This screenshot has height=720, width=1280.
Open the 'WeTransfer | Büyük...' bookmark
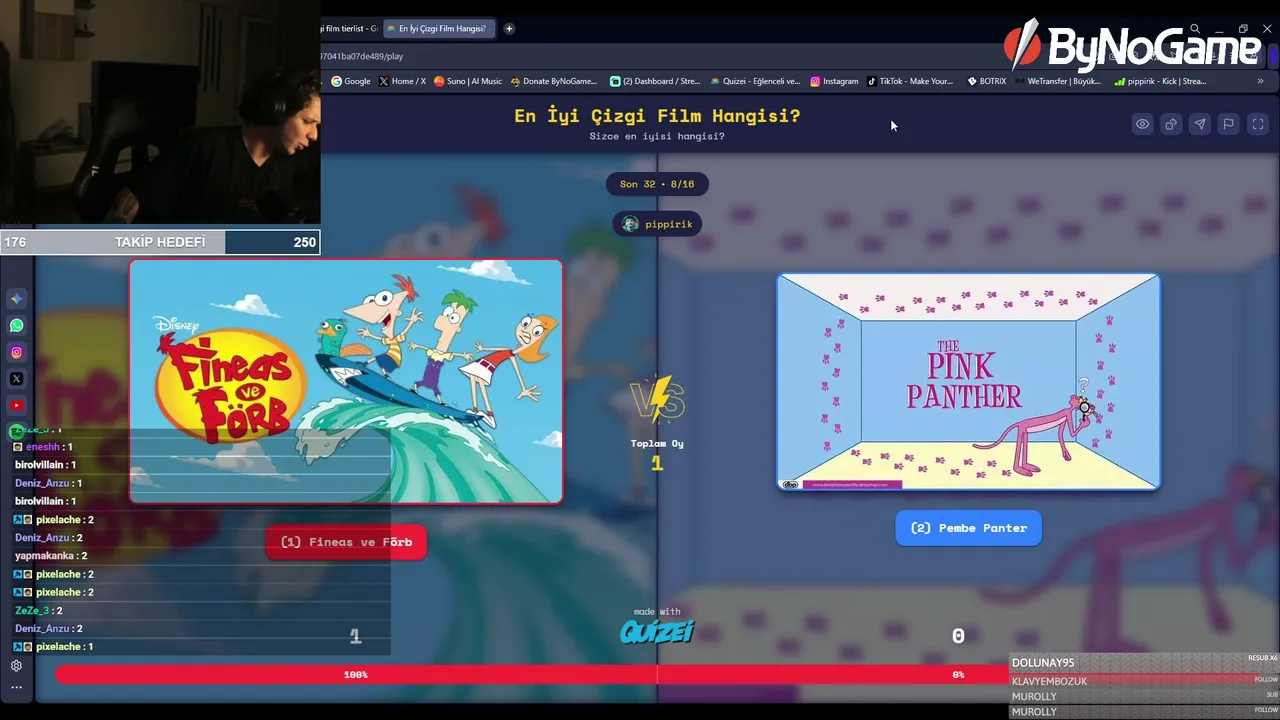[x=1058, y=81]
